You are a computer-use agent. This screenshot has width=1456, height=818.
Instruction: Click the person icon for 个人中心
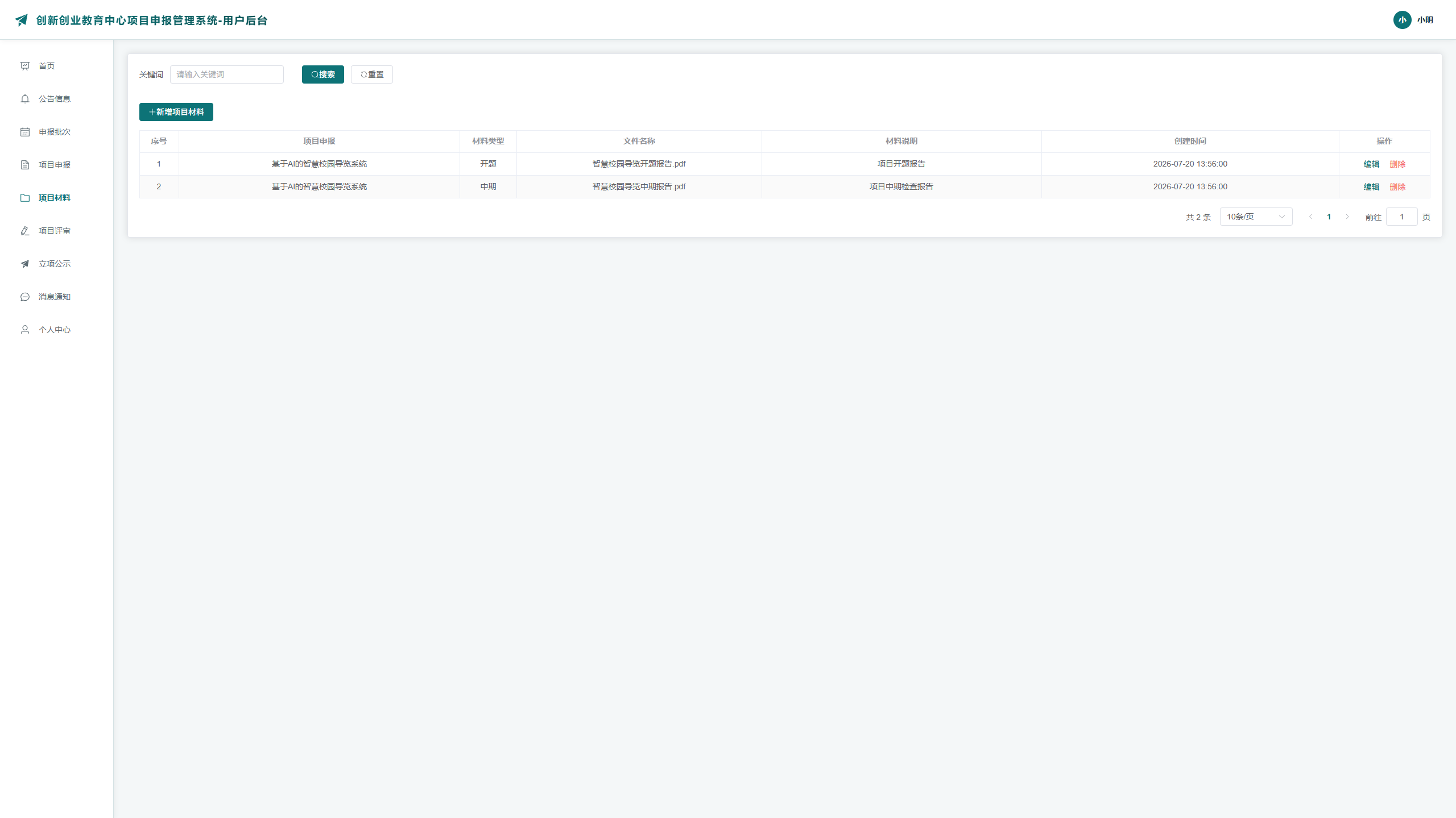pos(25,330)
